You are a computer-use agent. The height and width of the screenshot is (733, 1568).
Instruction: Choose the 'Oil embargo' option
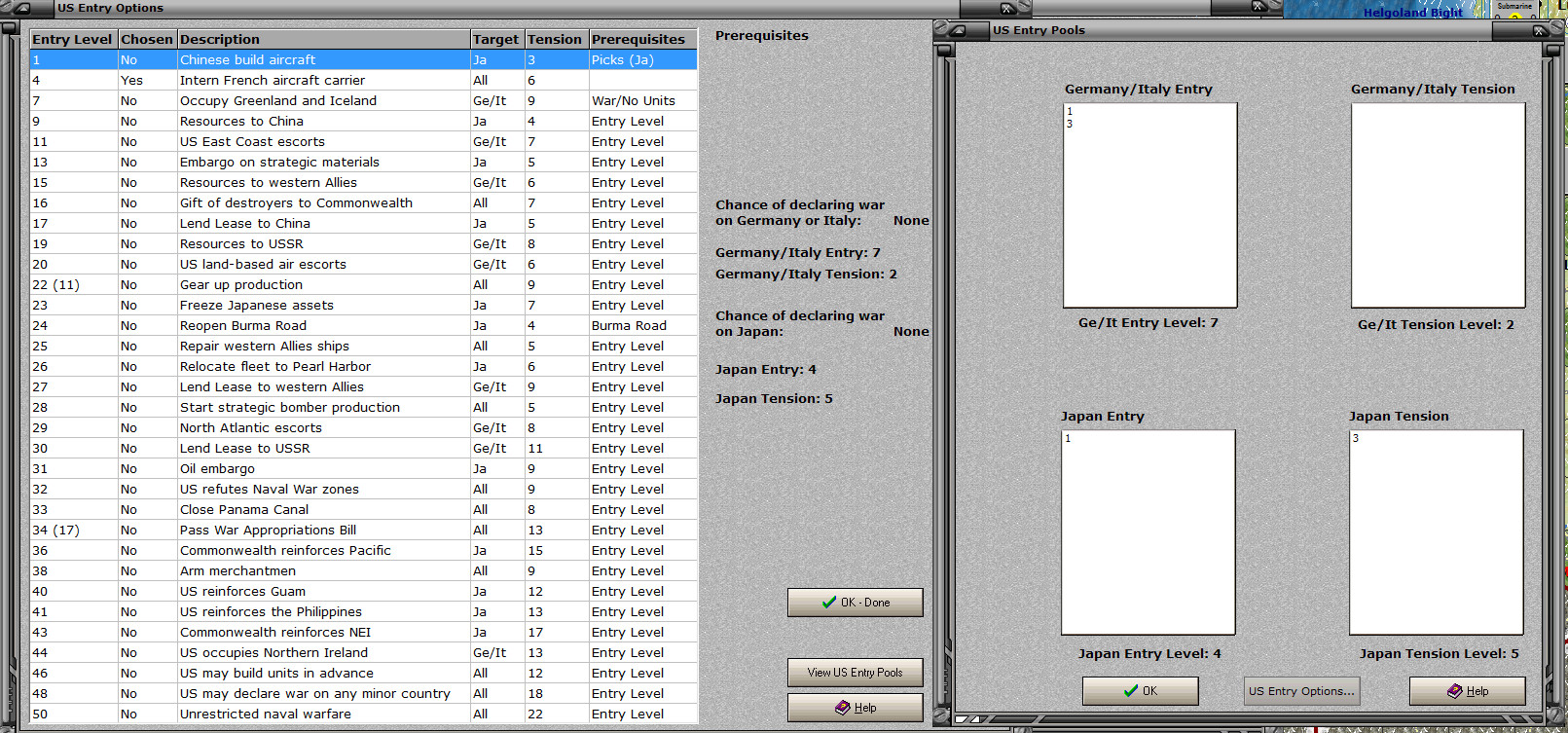pyautogui.click(x=364, y=468)
